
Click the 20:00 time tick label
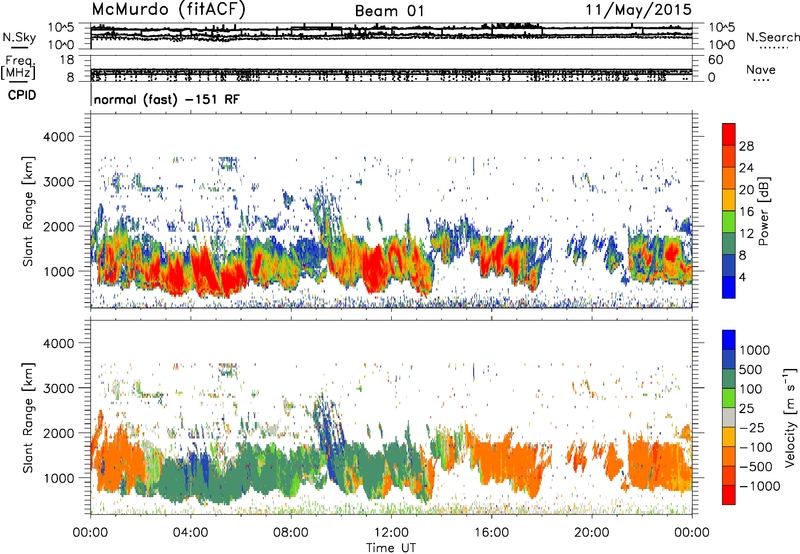click(591, 533)
